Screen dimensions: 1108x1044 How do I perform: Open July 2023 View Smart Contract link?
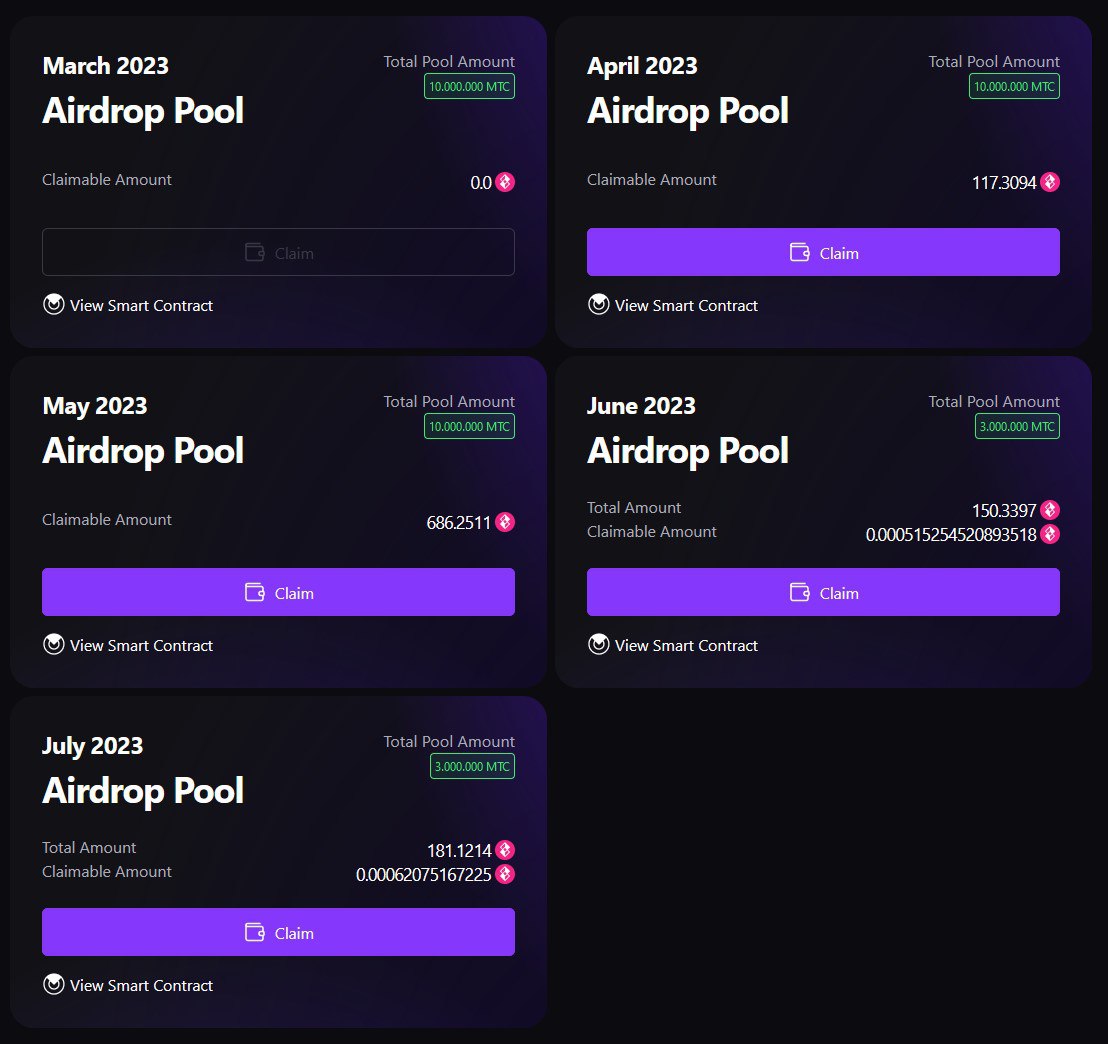pyautogui.click(x=128, y=985)
